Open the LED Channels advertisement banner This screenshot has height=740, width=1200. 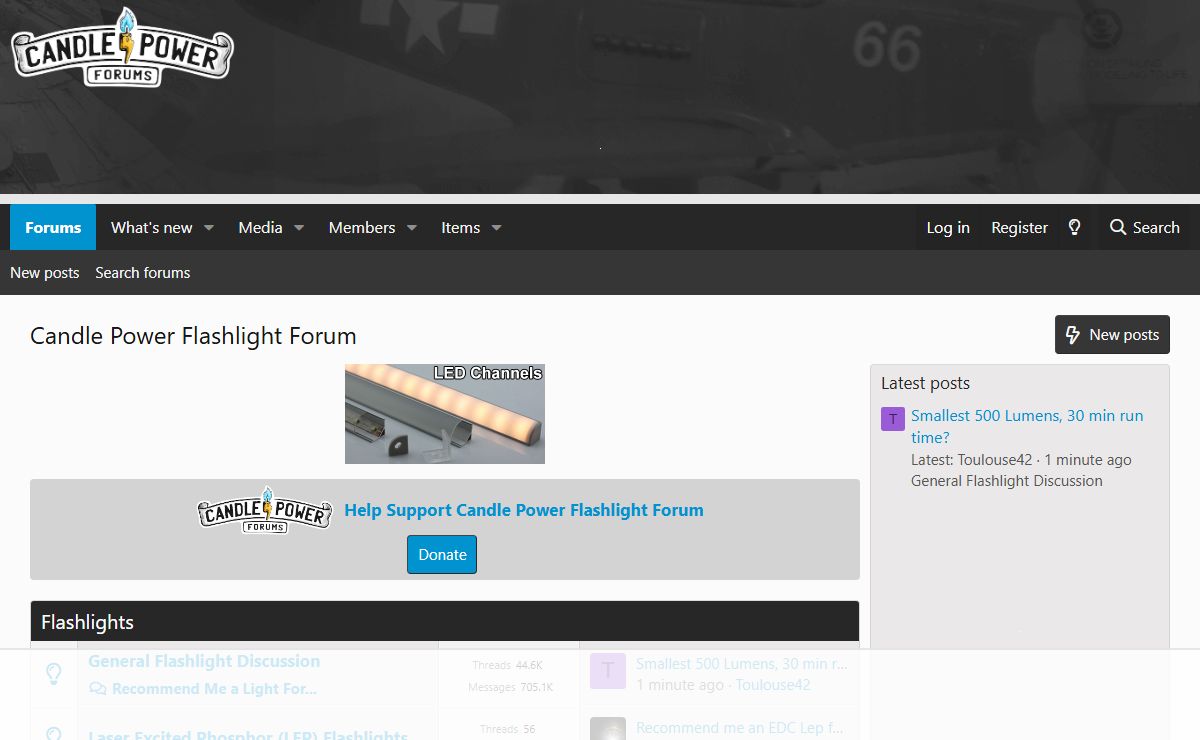pos(445,414)
